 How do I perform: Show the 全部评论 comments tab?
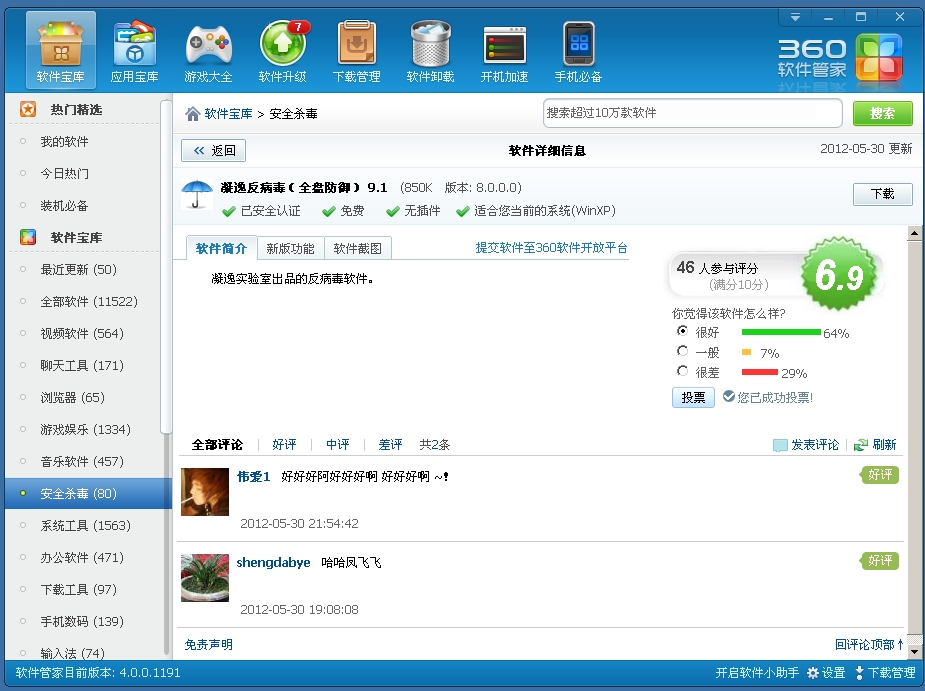click(217, 445)
